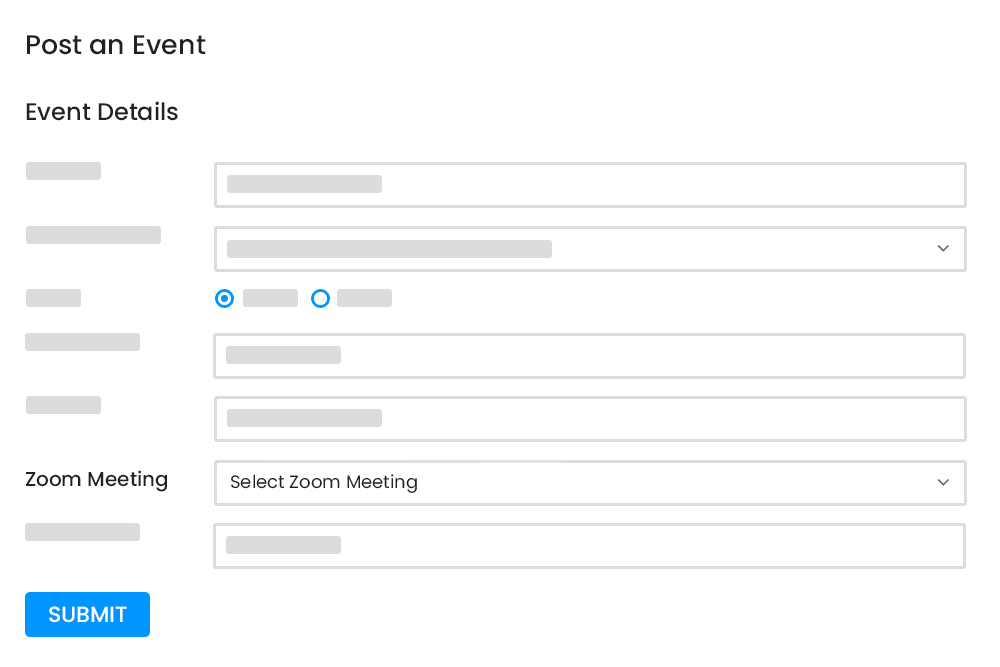Image resolution: width=1000 pixels, height=667 pixels.
Task: Select the unselected radio button option
Action: (320, 298)
